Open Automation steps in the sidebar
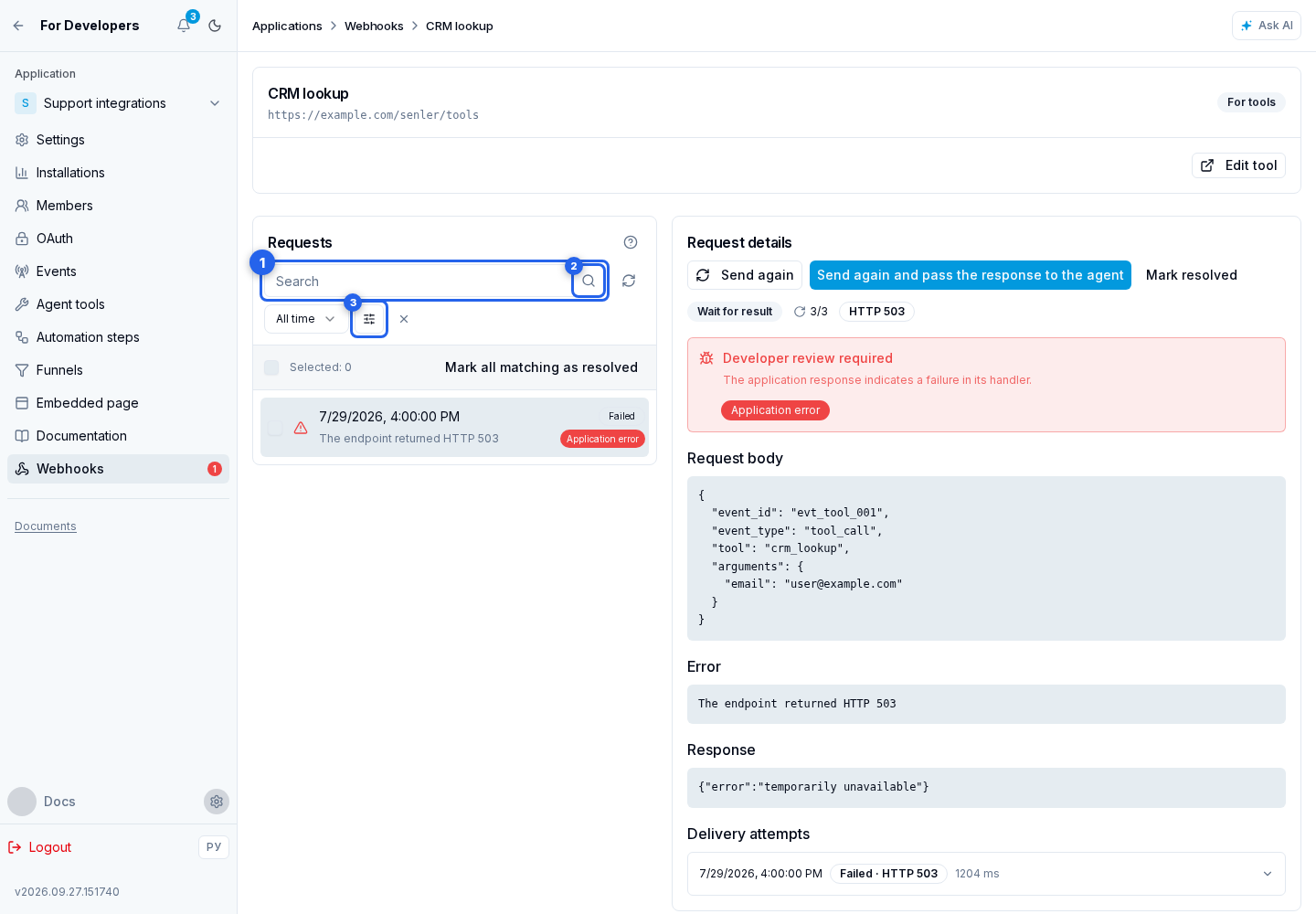 pyautogui.click(x=118, y=337)
